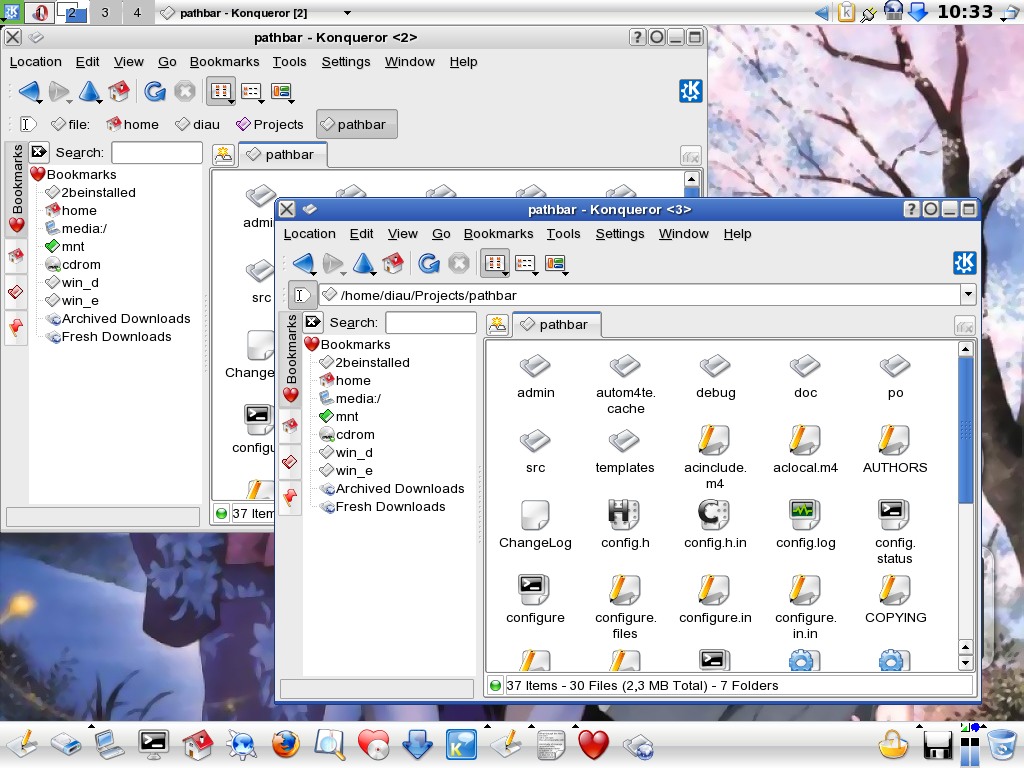This screenshot has height=768, width=1024.
Task: Click 'file:' breadcrumb in Konqueror <2> pathbar
Action: [71, 124]
